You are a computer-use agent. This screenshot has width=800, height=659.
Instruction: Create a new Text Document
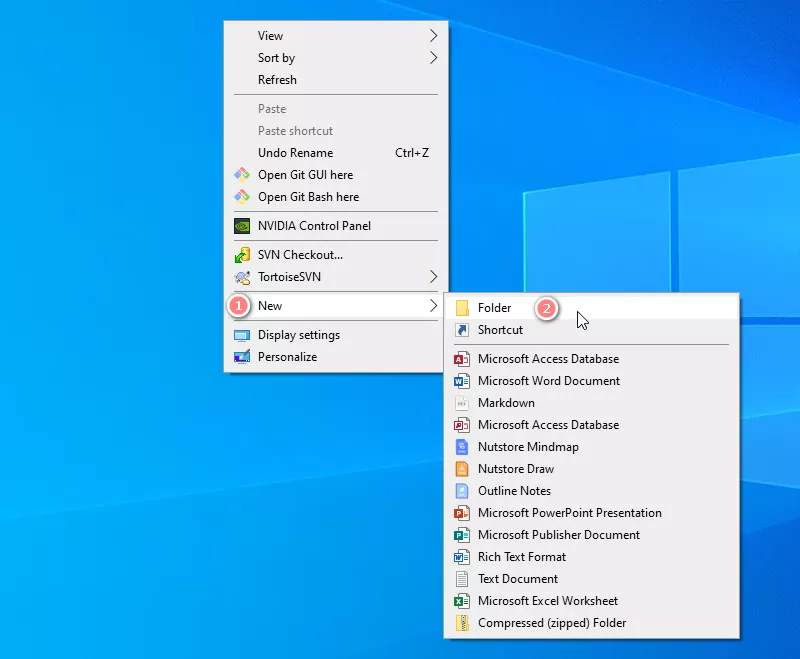[591, 579]
